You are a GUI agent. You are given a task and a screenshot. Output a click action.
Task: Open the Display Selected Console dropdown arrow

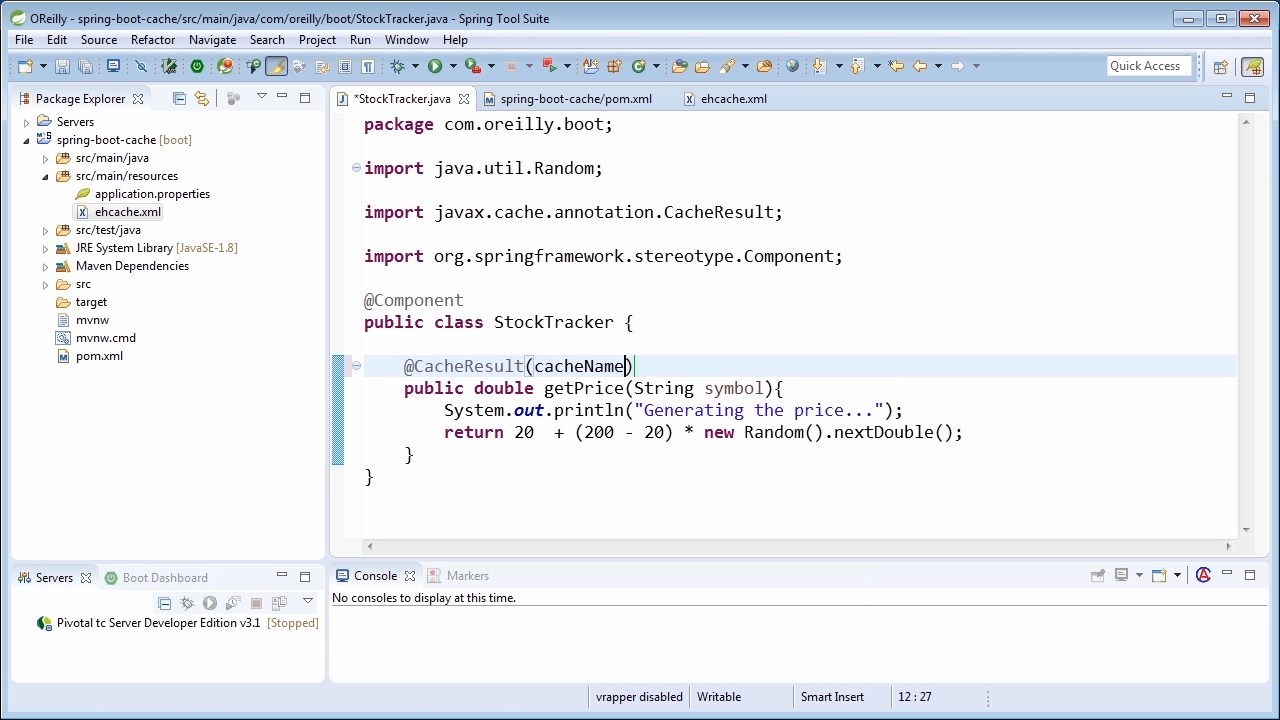pos(1139,575)
